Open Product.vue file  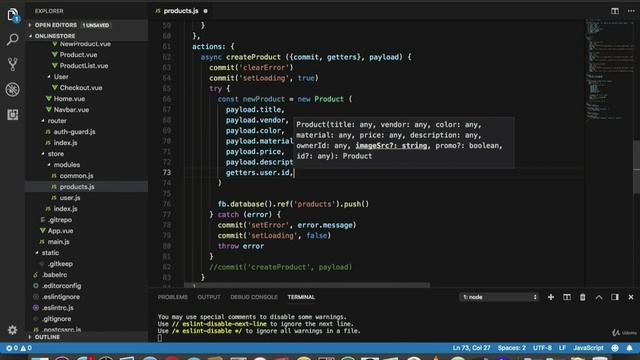coord(78,55)
